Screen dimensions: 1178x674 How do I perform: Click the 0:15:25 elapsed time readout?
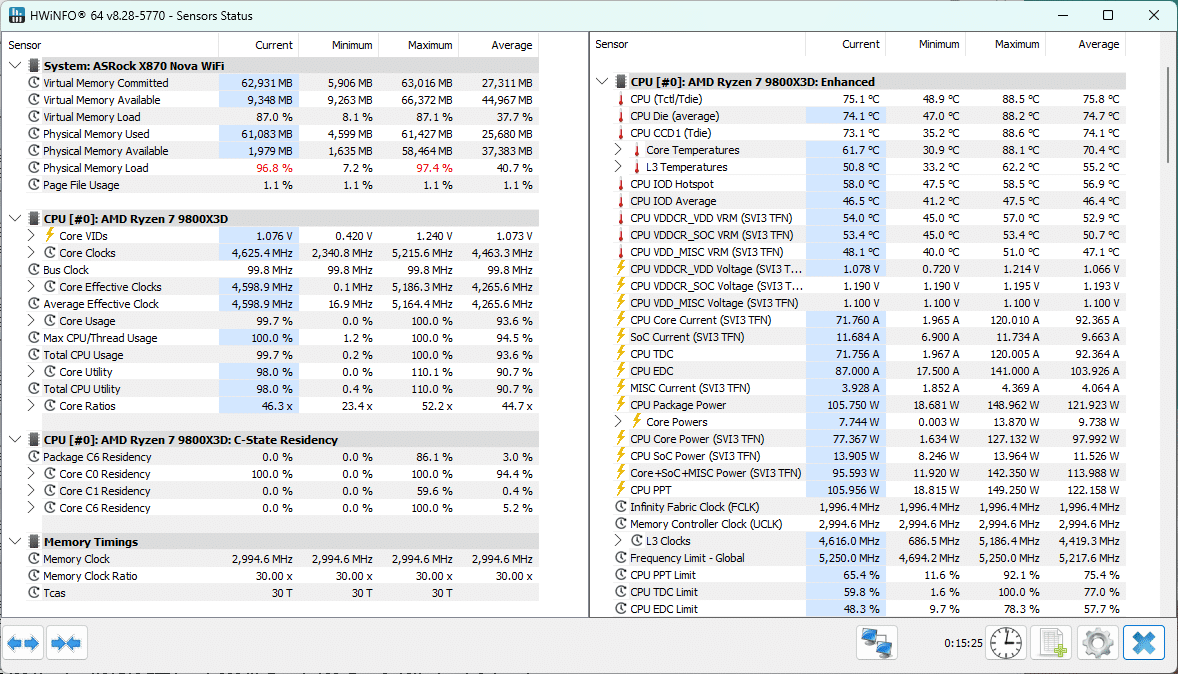963,643
